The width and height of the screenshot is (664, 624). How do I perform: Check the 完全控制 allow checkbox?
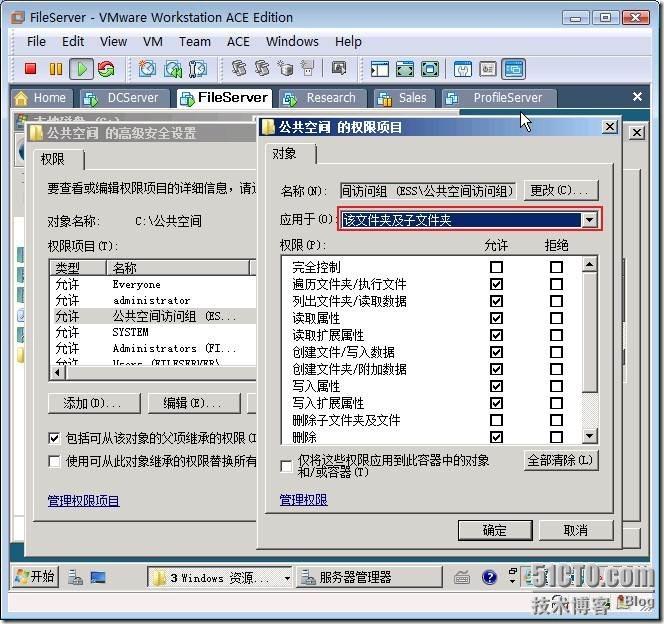point(496,267)
